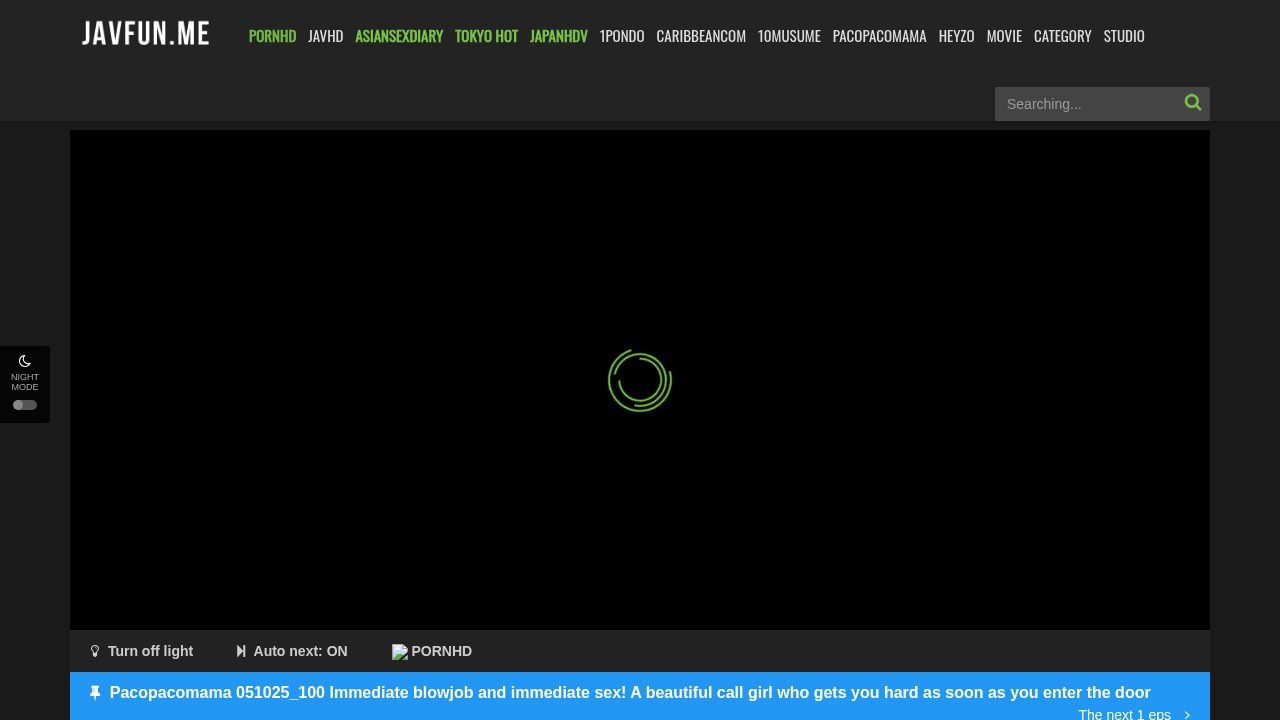Open the JAVHD menu item
Screen dimensions: 1280x720
326,36
